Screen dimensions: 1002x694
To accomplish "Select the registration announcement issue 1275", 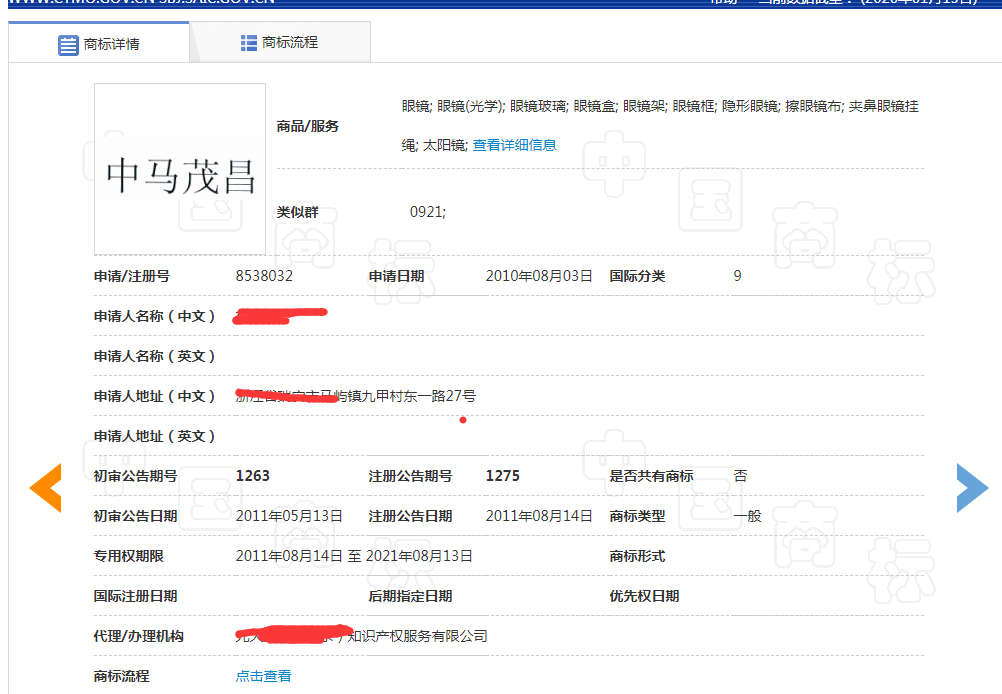I will (502, 476).
